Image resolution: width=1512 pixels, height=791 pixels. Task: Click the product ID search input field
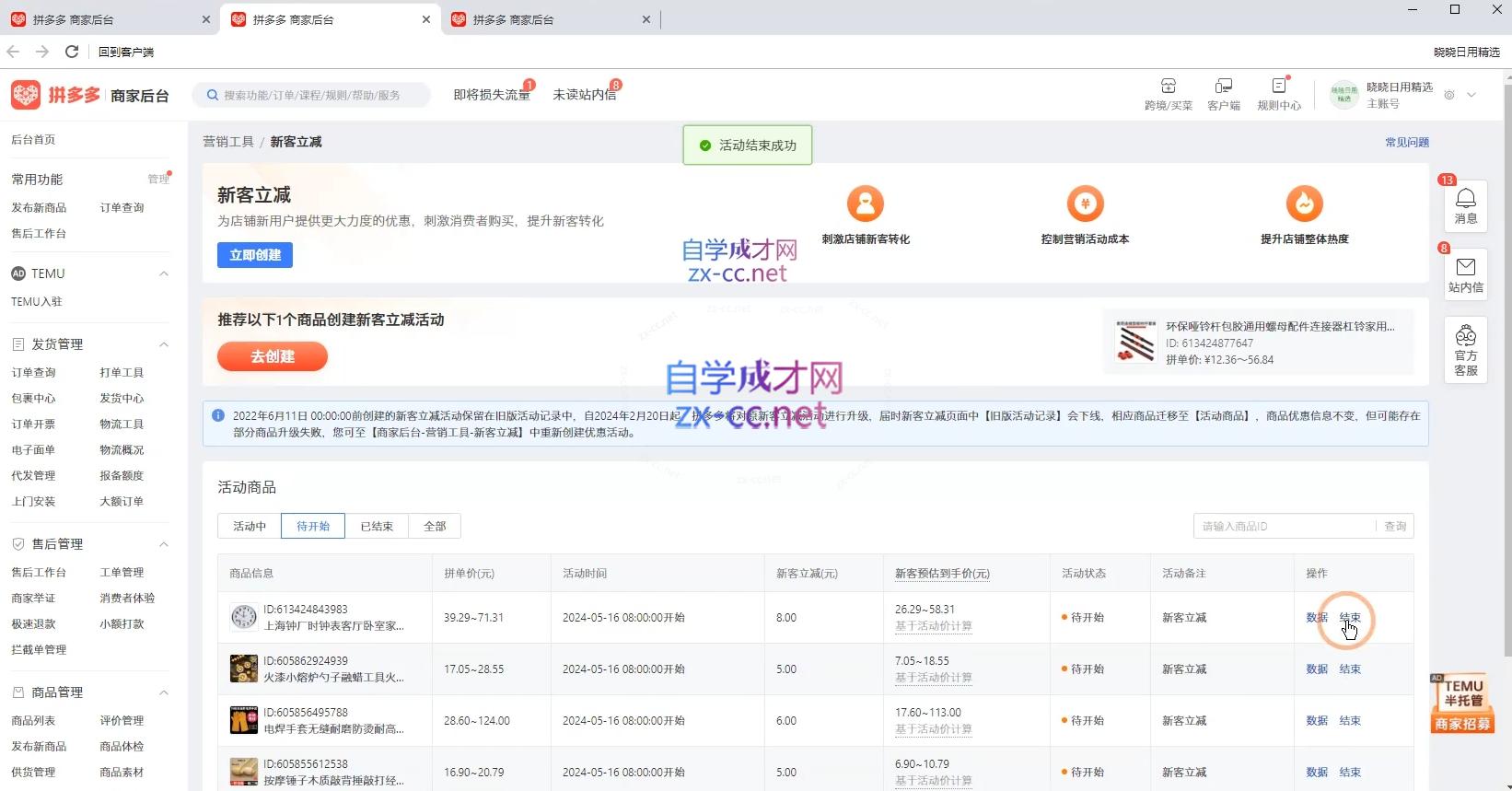pyautogui.click(x=1285, y=526)
